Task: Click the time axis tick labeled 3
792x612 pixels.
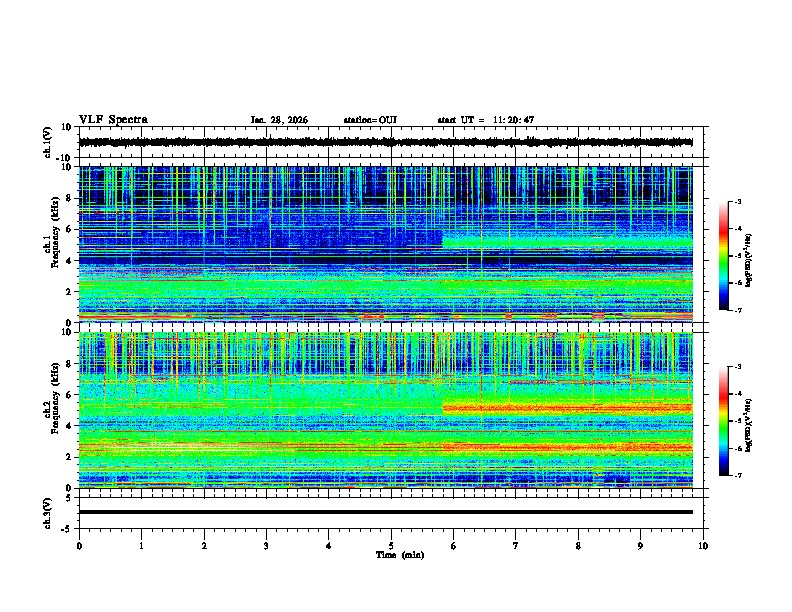Action: point(266,546)
